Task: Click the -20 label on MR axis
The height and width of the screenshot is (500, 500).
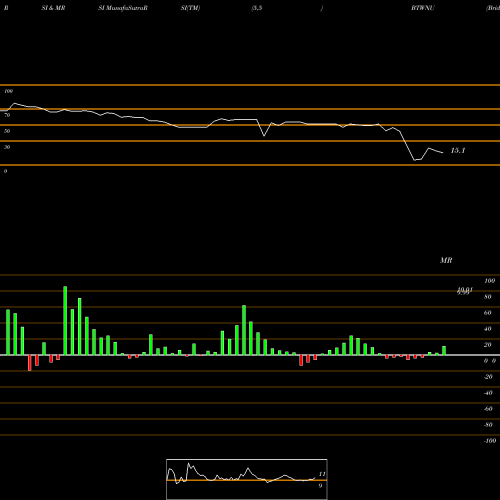Action: pos(488,377)
